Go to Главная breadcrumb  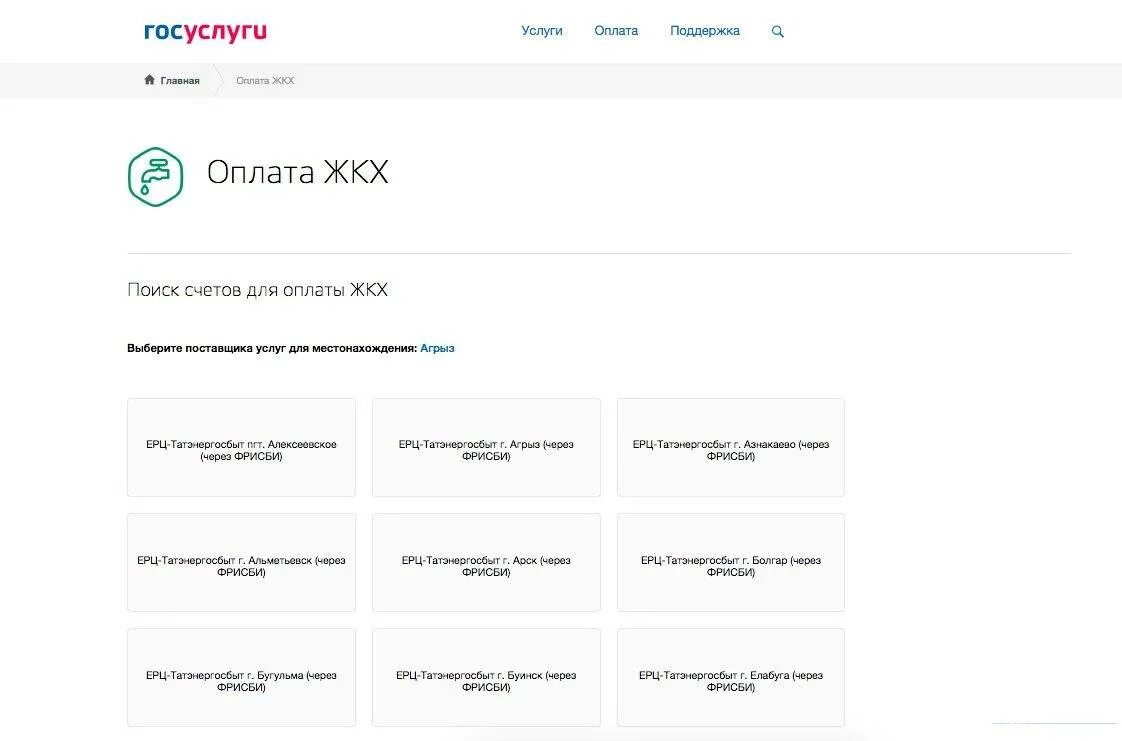pyautogui.click(x=180, y=80)
